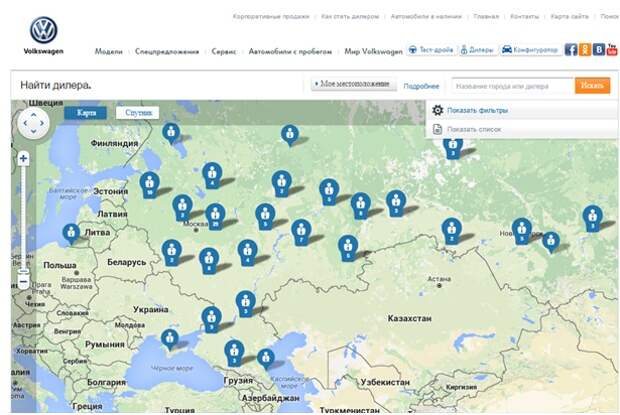
Task: Select dealer pin covering Новосибирск label
Action: point(522,231)
